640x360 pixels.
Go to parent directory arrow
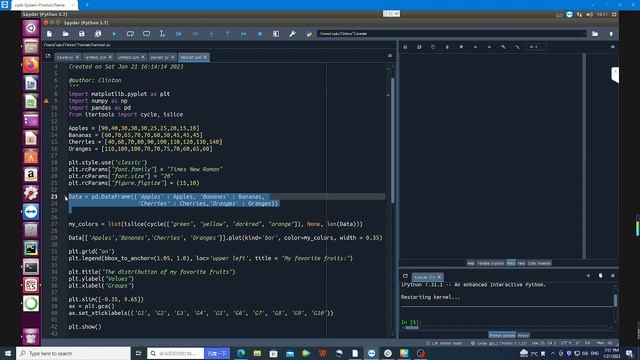pos(611,34)
